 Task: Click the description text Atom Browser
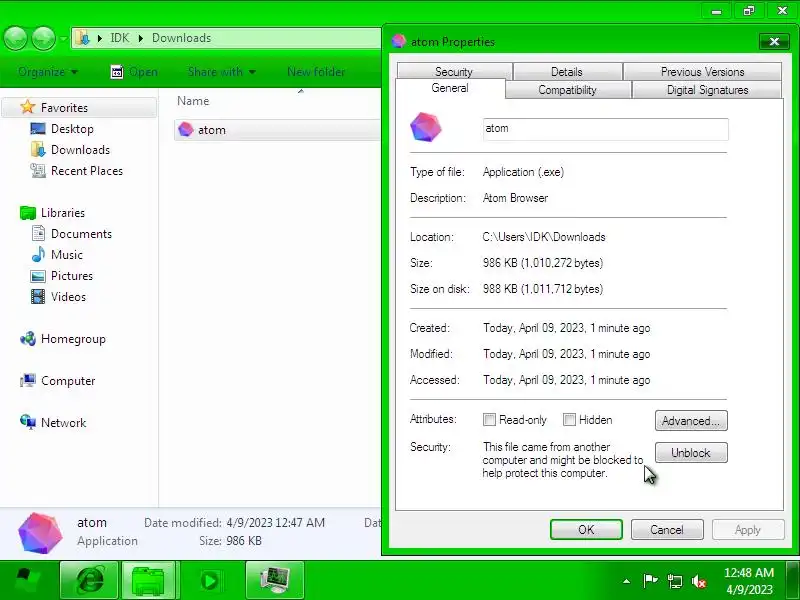(x=515, y=198)
